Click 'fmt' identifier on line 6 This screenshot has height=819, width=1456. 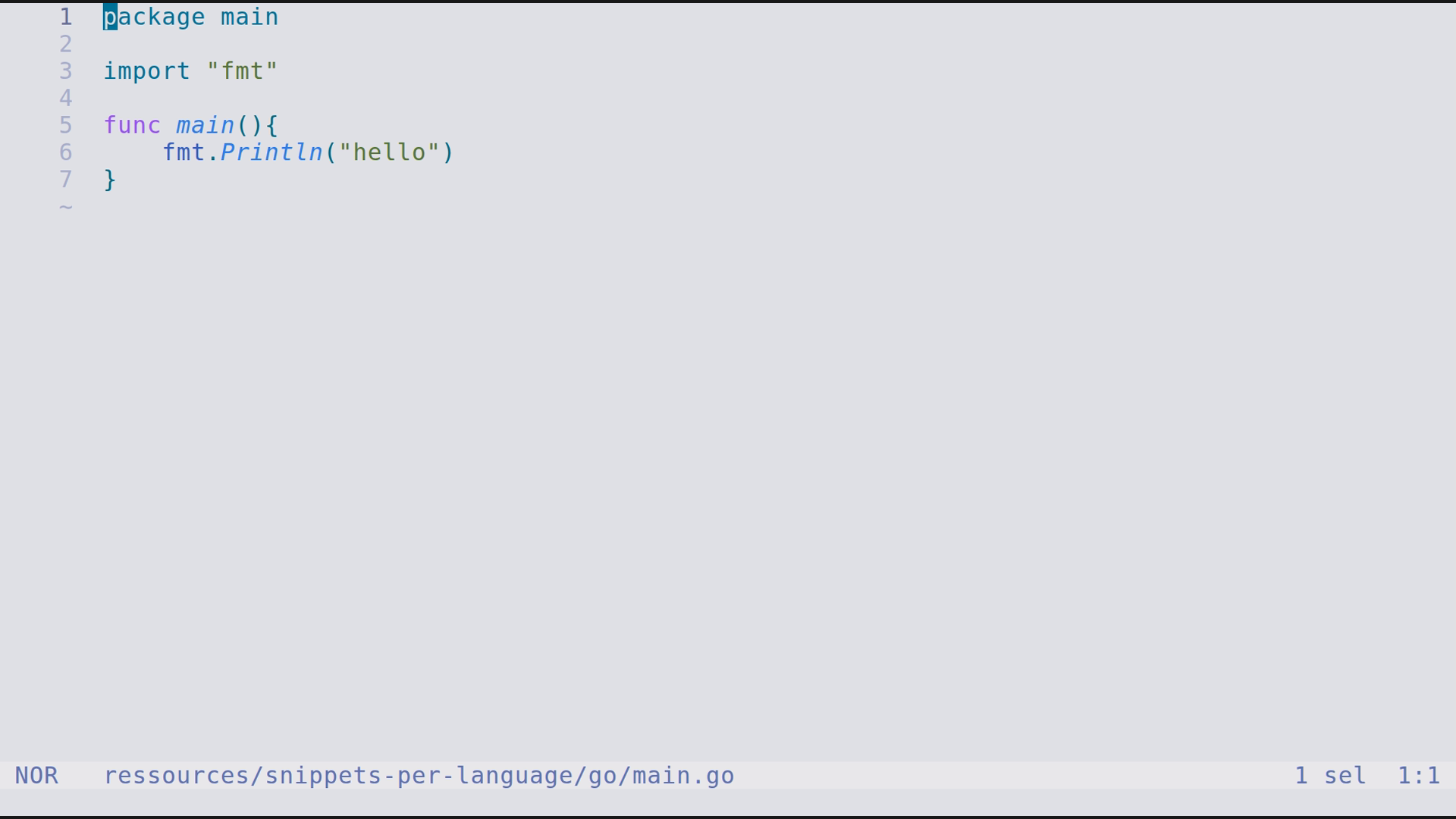(184, 152)
